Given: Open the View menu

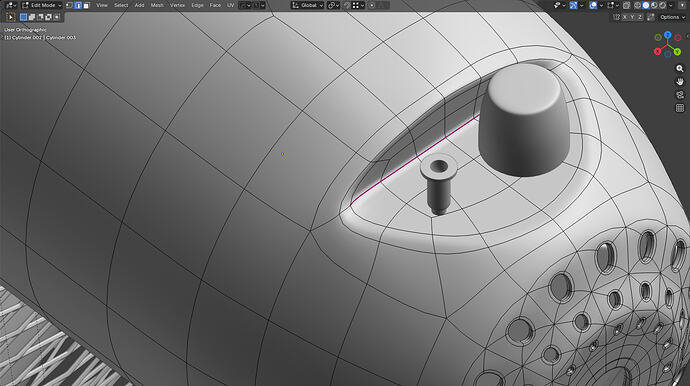Looking at the screenshot, I should [102, 5].
